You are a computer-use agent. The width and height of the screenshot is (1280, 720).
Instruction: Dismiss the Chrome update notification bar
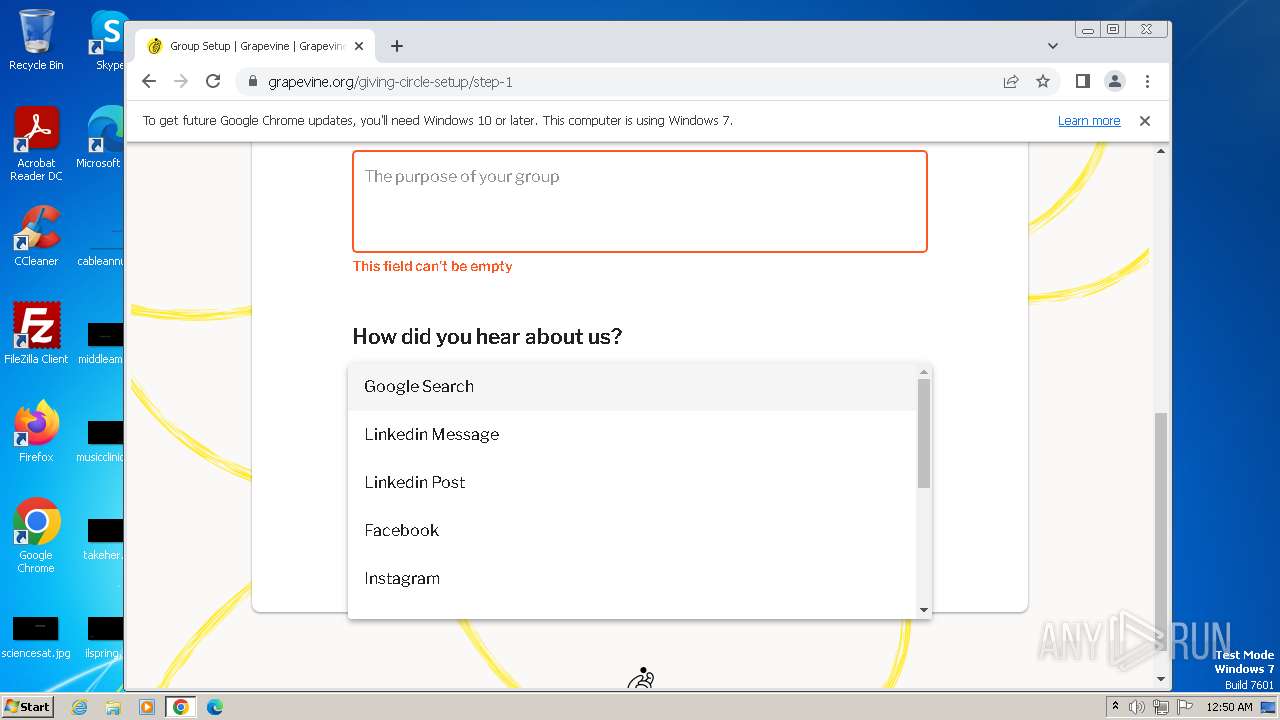click(x=1145, y=120)
